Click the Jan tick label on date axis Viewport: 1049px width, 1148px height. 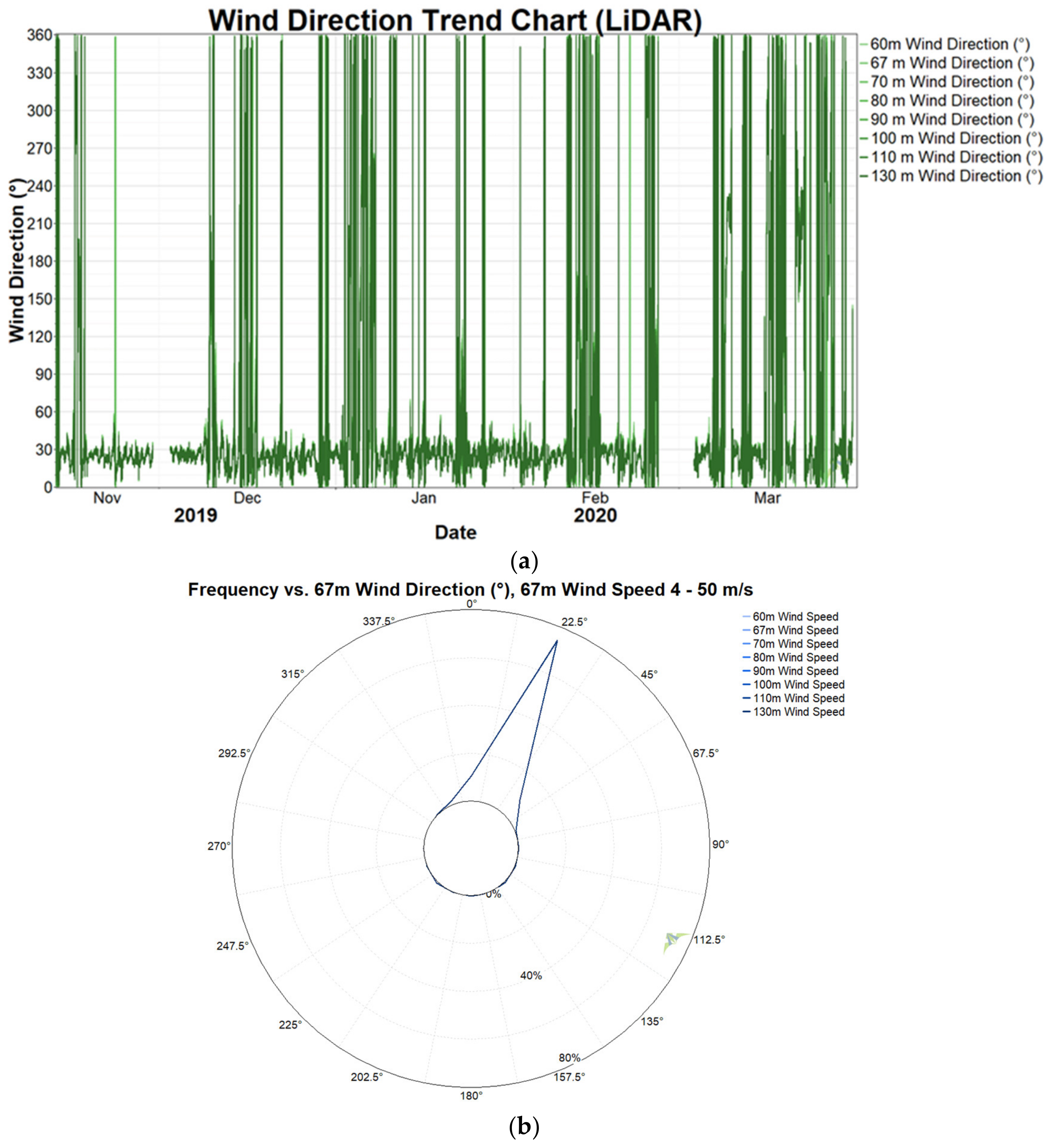[x=423, y=498]
